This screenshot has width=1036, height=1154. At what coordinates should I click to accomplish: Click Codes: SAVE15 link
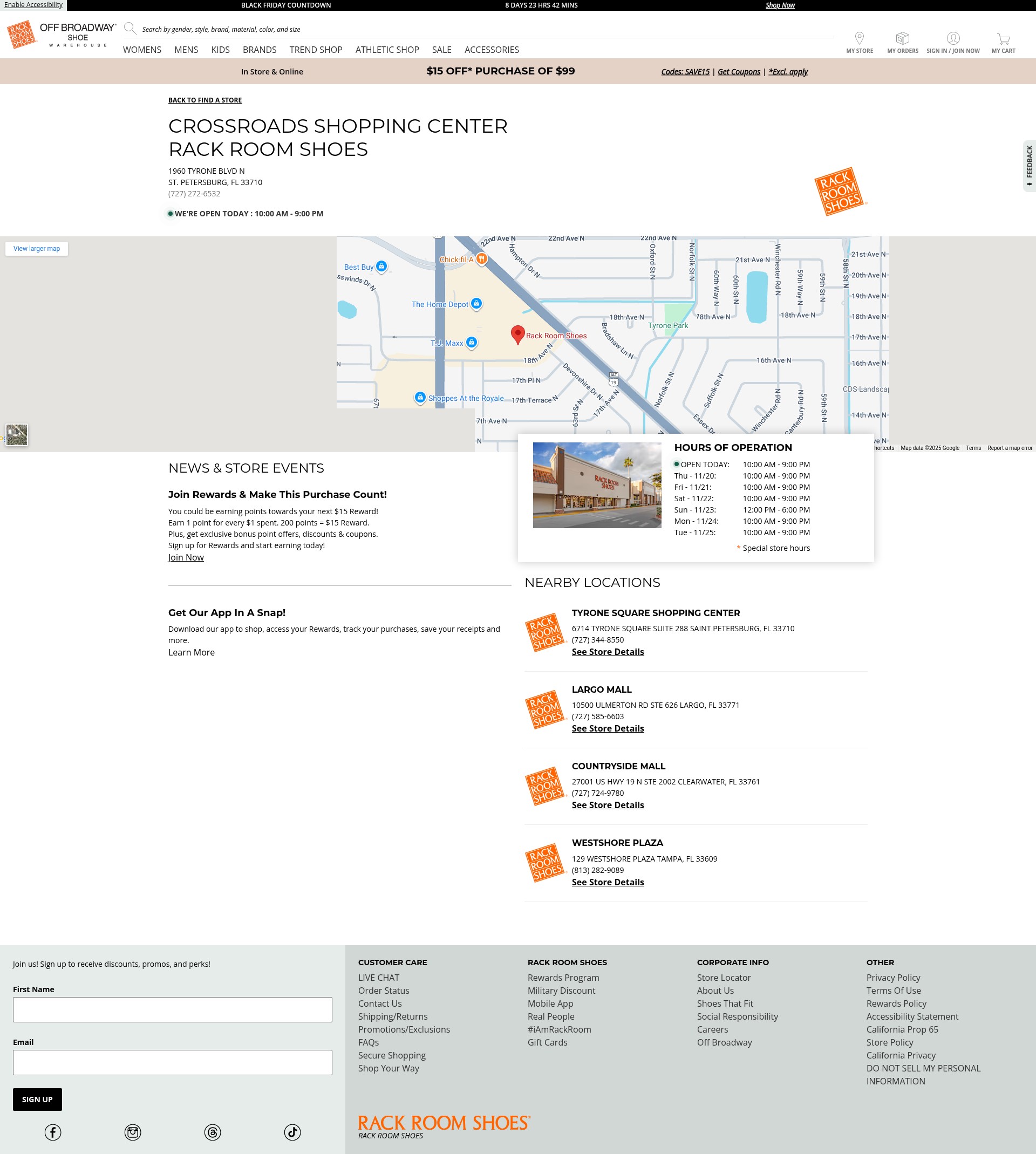coord(685,72)
